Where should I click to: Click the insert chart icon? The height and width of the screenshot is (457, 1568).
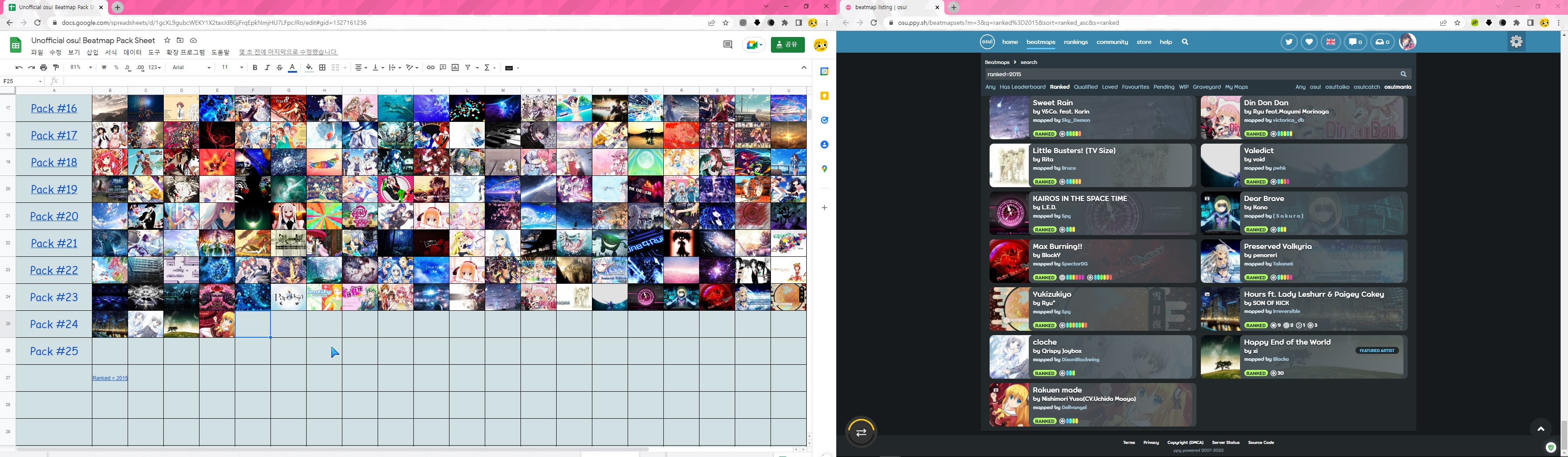[455, 67]
